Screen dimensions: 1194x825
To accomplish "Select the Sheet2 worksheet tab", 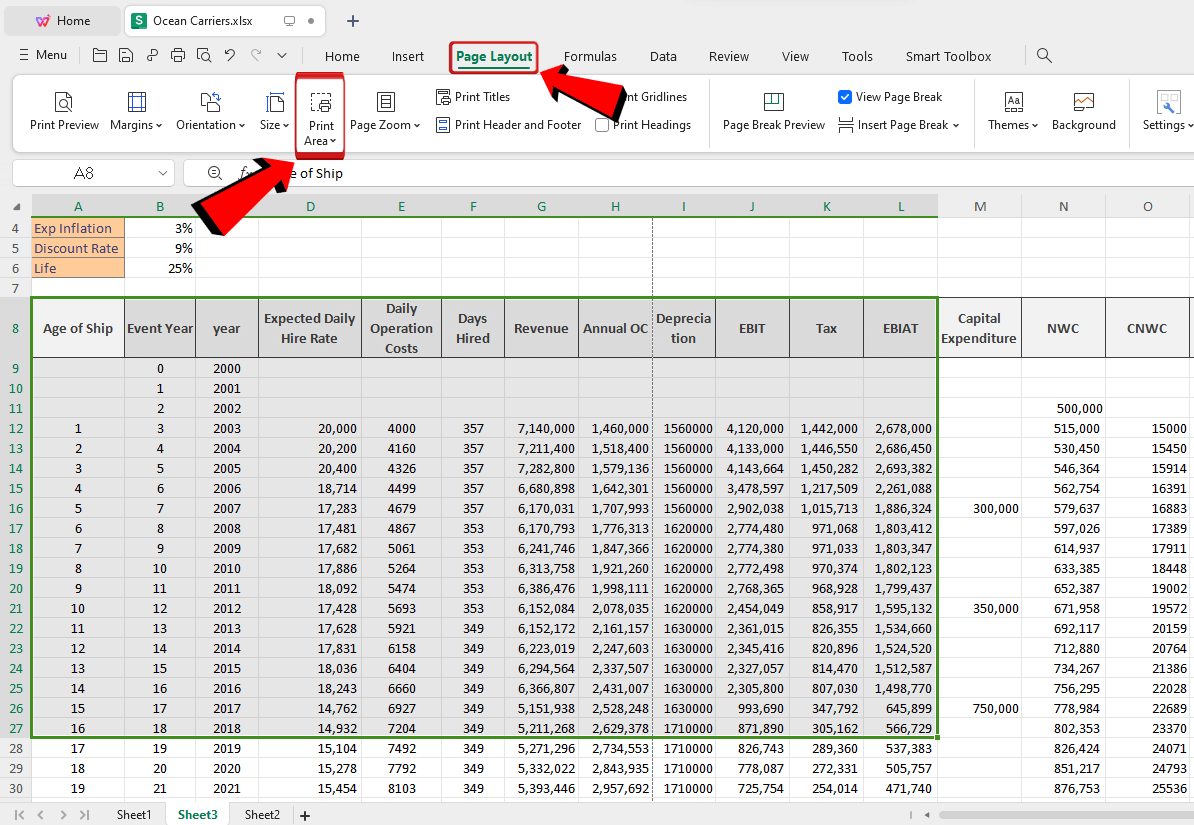I will coord(261,814).
